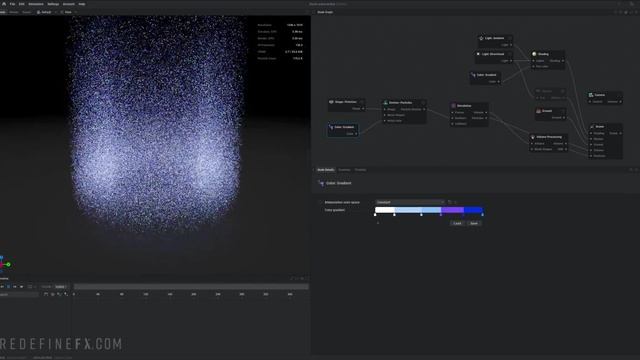Select the Shading node icon
Screen dimensions: 640x360
(x=534, y=54)
